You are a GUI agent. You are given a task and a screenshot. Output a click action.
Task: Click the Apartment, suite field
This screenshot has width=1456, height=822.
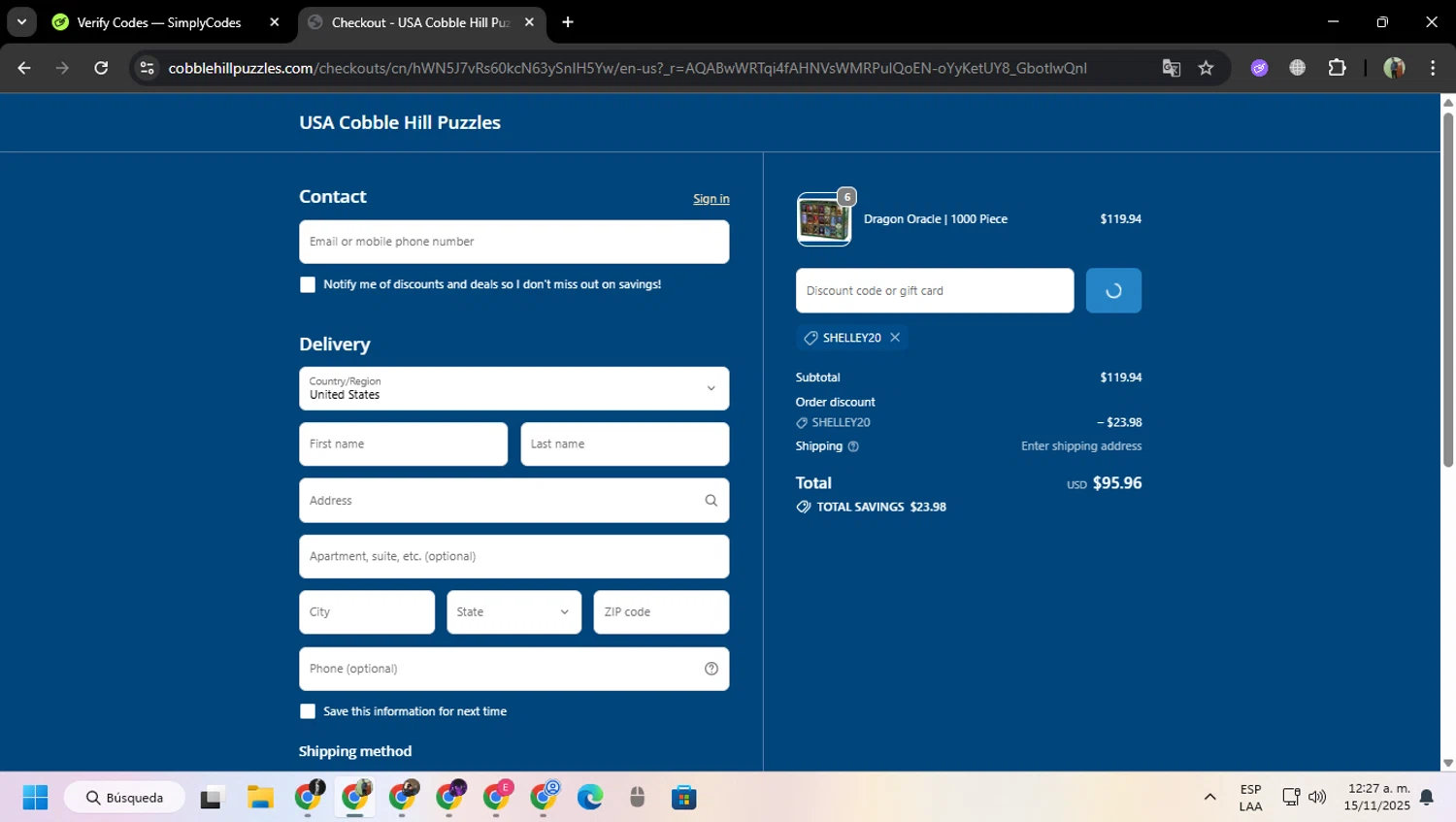click(513, 556)
